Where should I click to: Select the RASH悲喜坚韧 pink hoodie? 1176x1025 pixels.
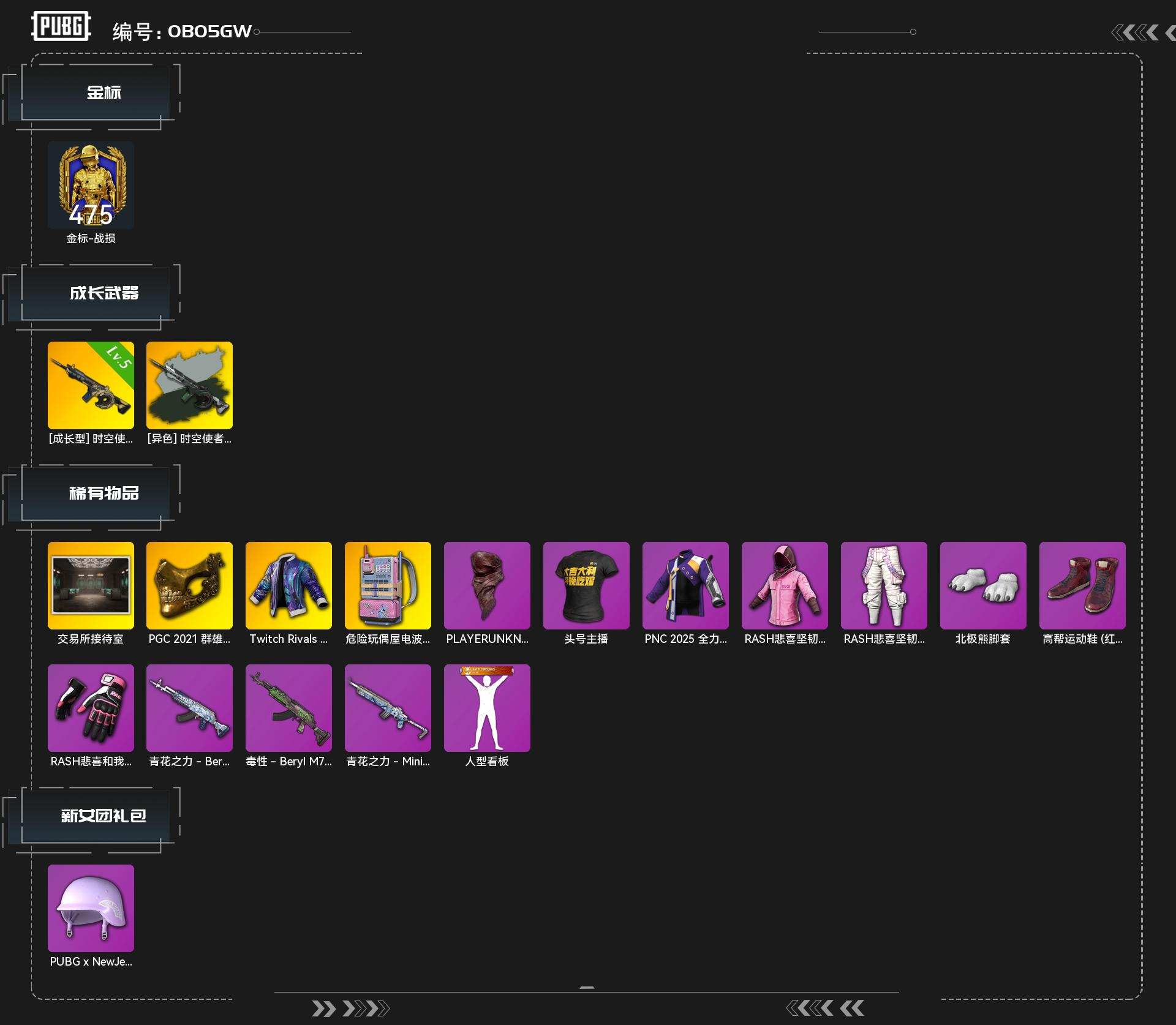[x=785, y=585]
